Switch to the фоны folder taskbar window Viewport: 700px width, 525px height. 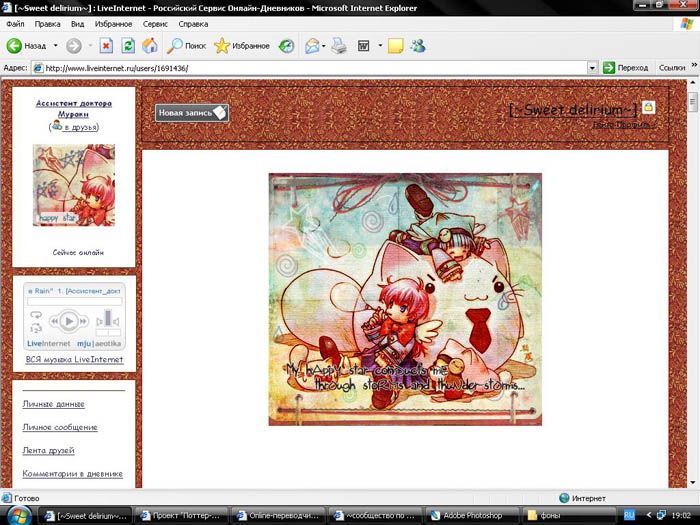tap(567, 516)
